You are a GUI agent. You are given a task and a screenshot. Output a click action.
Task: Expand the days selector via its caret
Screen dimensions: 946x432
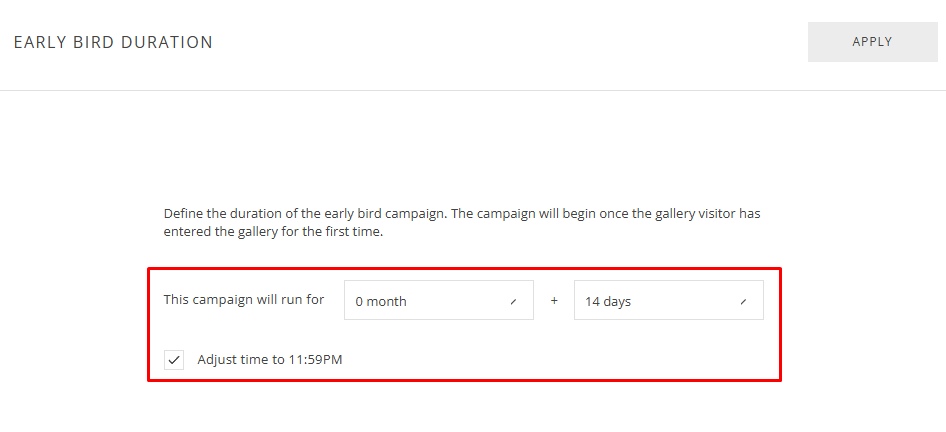pyautogui.click(x=743, y=301)
